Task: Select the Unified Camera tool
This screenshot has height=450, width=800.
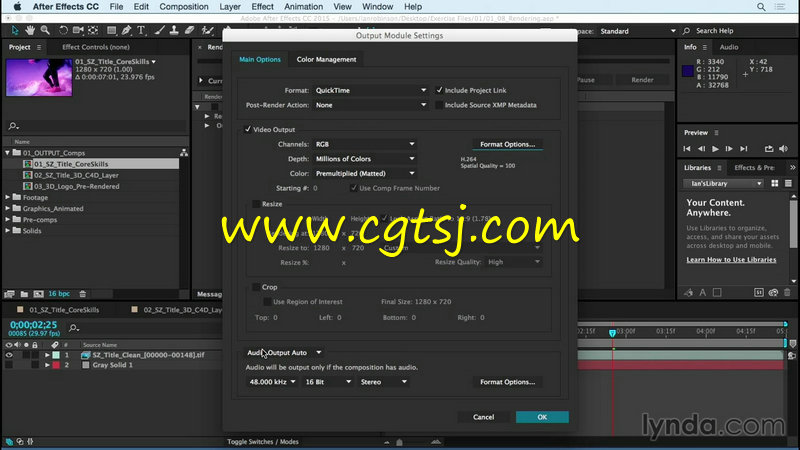Action: click(x=78, y=31)
